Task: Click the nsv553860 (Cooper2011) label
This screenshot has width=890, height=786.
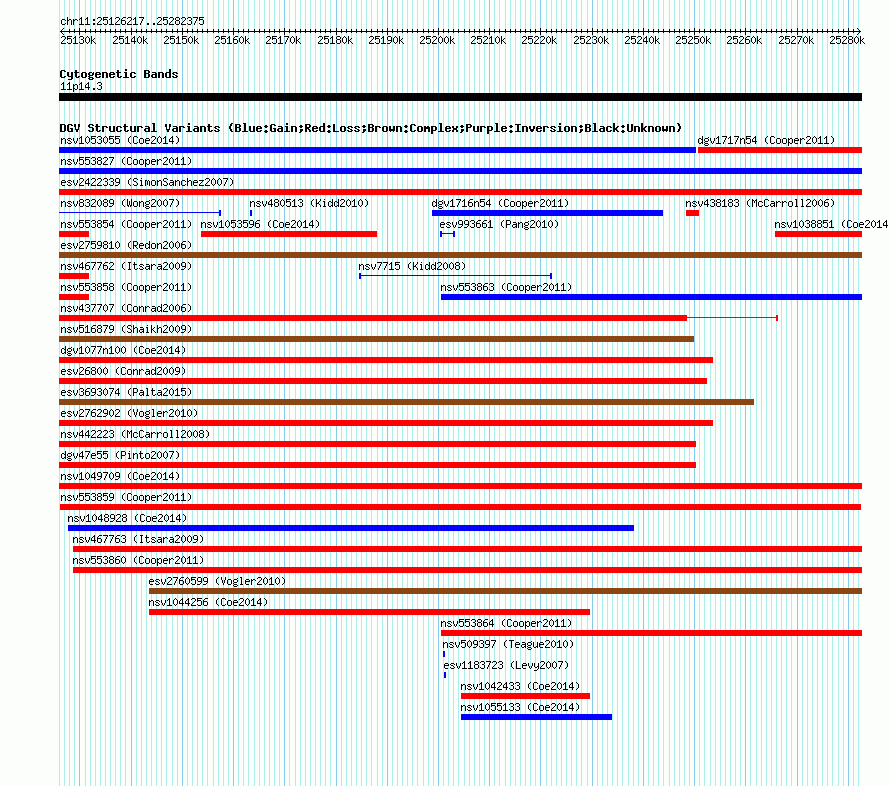Action: click(x=138, y=560)
